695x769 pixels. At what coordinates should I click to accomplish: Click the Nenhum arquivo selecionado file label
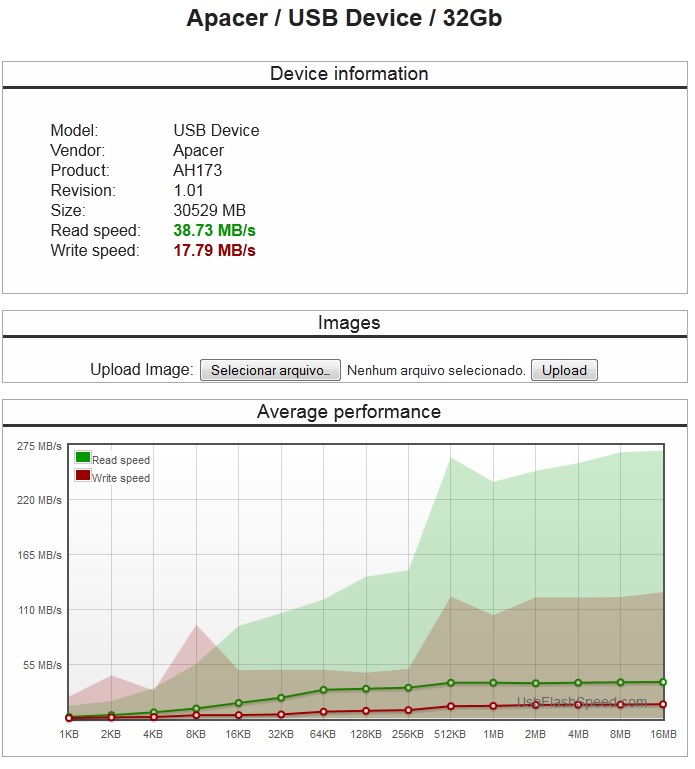[x=435, y=371]
